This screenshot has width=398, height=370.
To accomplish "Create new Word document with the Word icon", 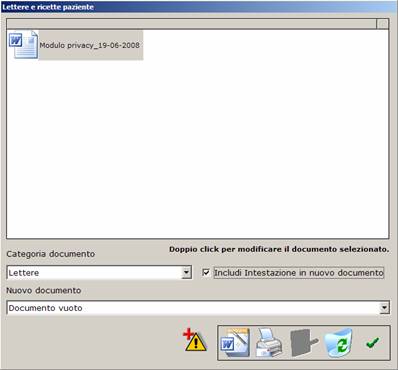I will coord(235,342).
